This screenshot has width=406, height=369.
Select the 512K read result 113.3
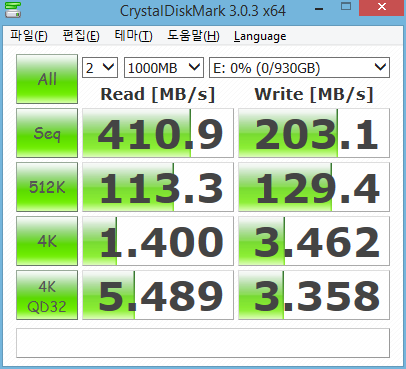158,187
